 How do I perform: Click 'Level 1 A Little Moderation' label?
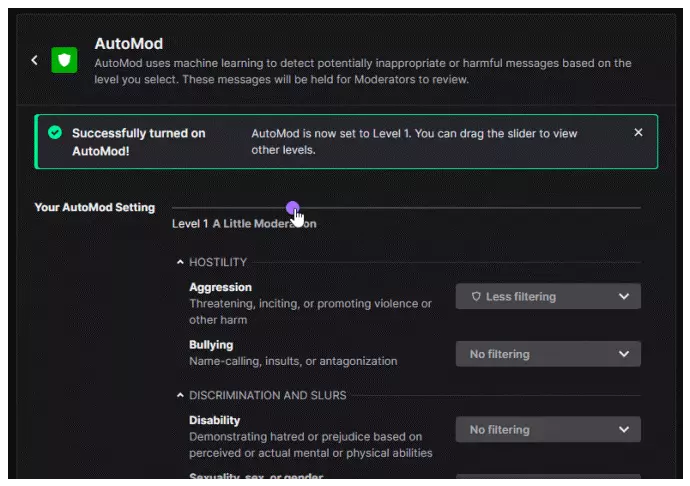point(244,224)
